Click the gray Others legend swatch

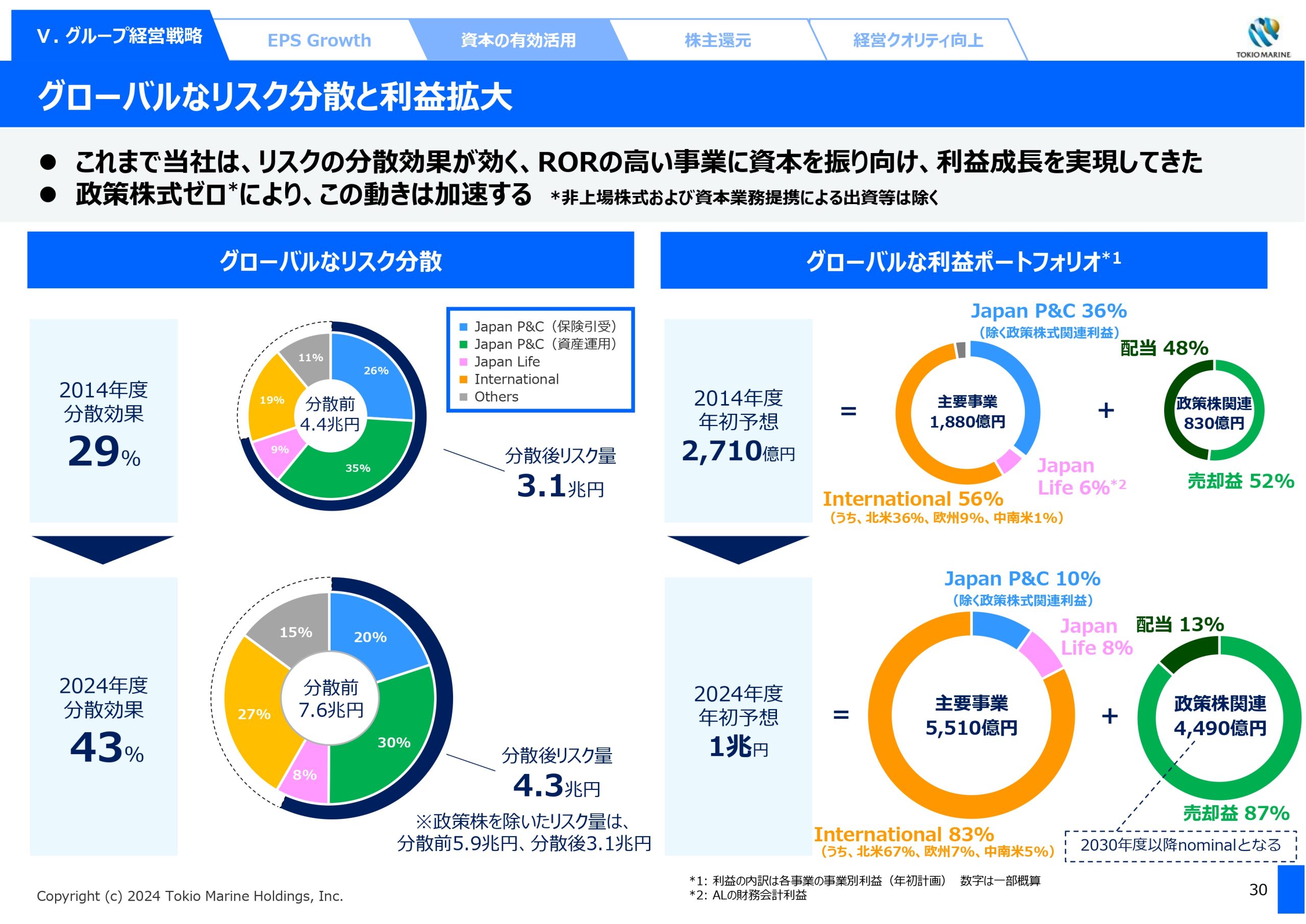coord(463,397)
